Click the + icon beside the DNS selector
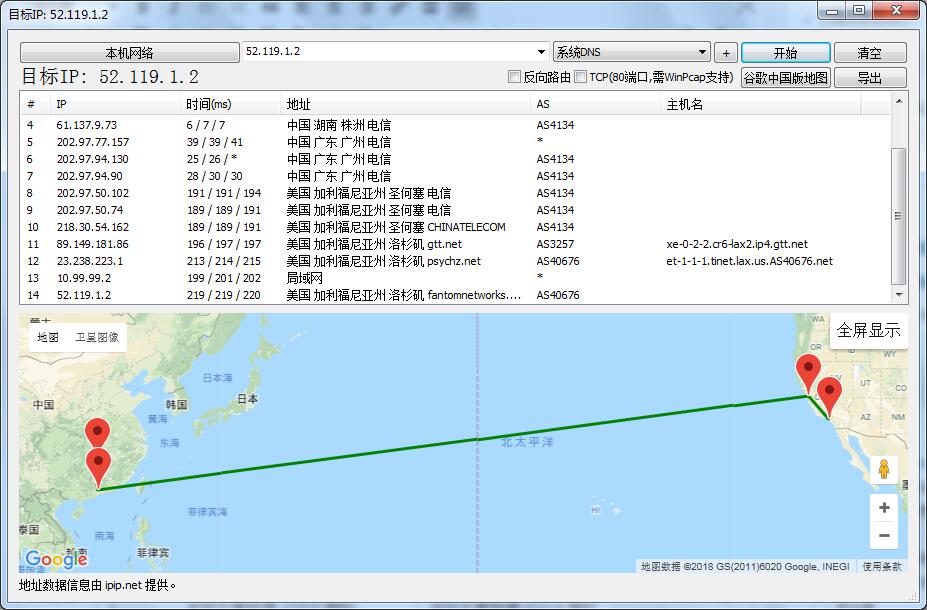927x610 pixels. coord(725,51)
